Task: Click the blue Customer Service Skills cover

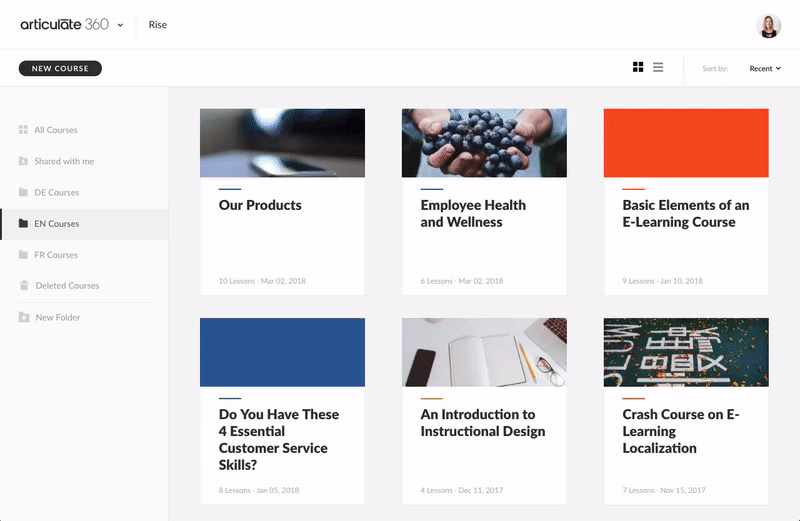Action: point(282,352)
